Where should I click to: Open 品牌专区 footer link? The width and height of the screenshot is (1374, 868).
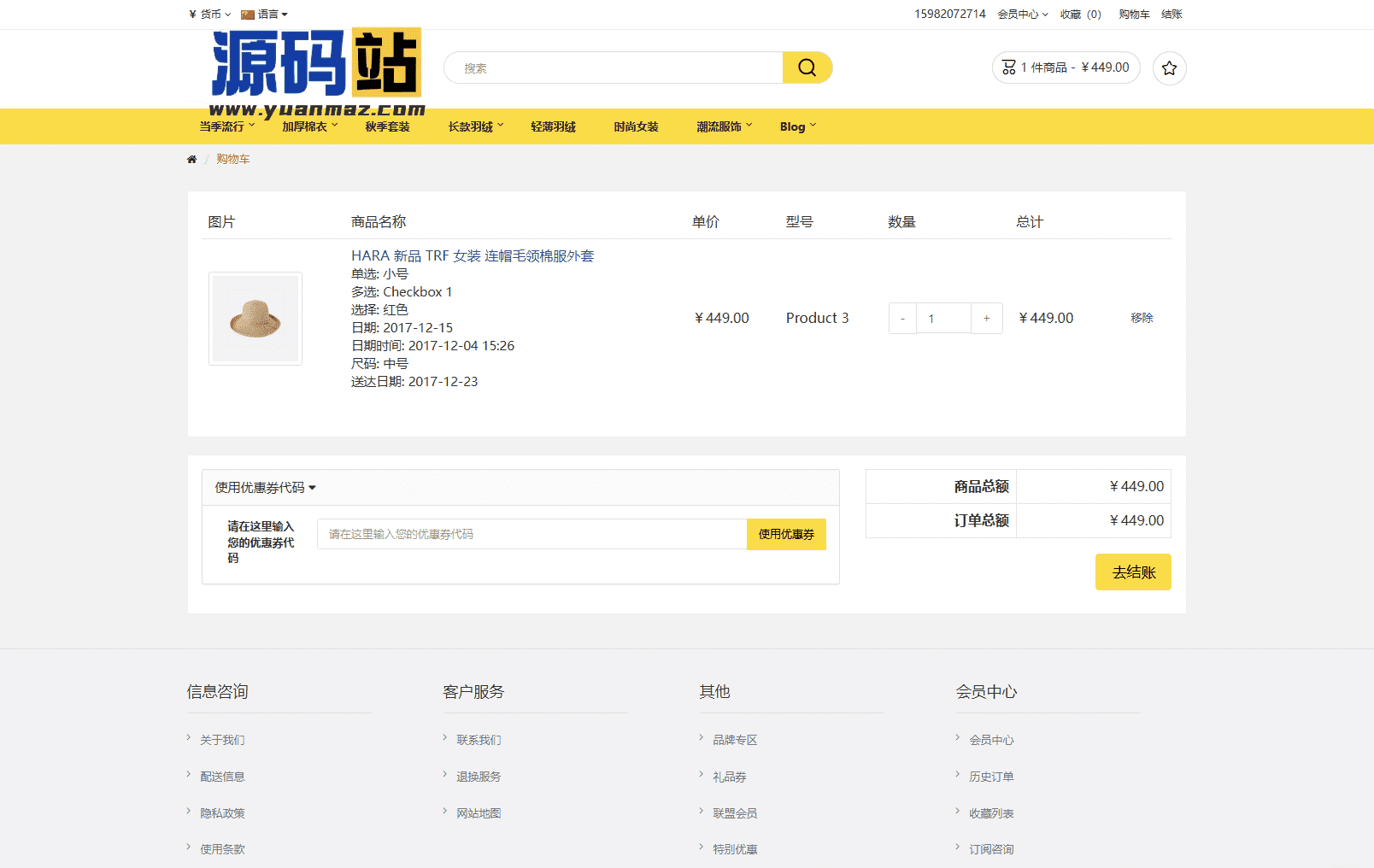[x=735, y=740]
